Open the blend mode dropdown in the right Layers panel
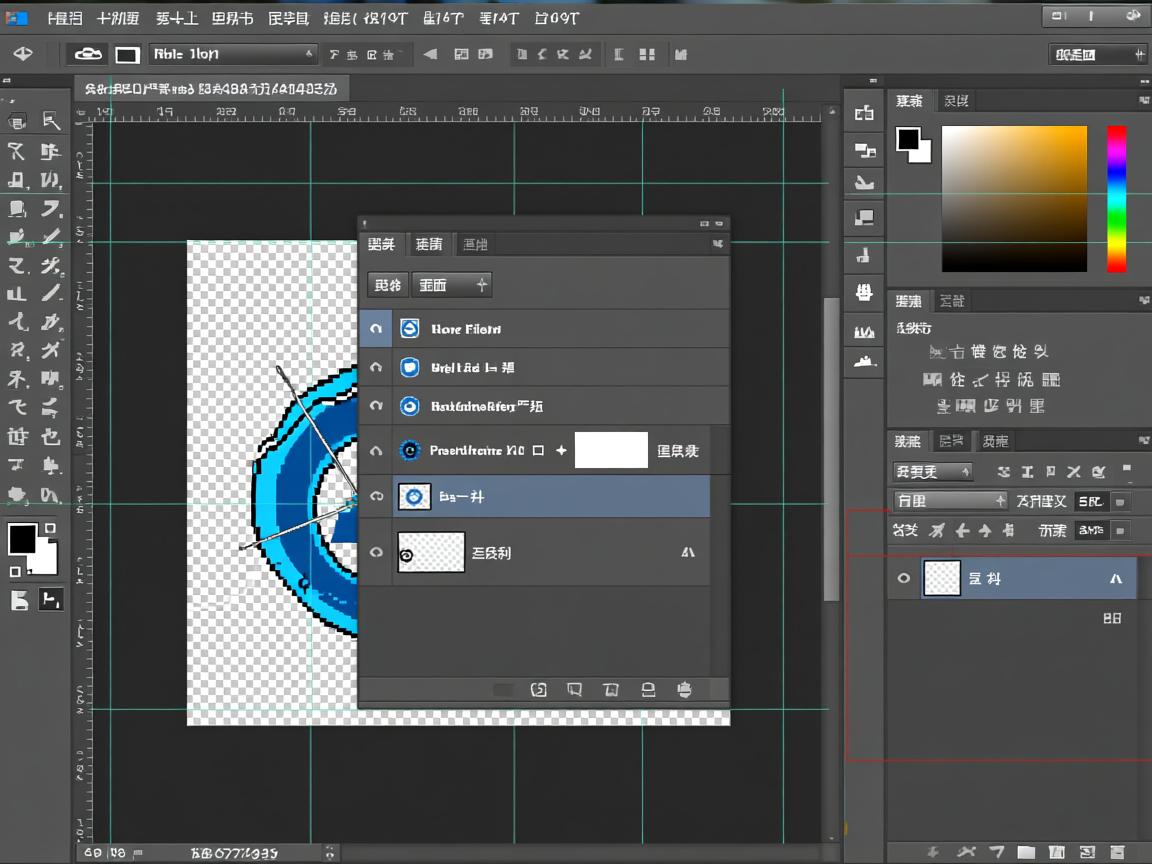Viewport: 1152px width, 864px height. (x=949, y=501)
